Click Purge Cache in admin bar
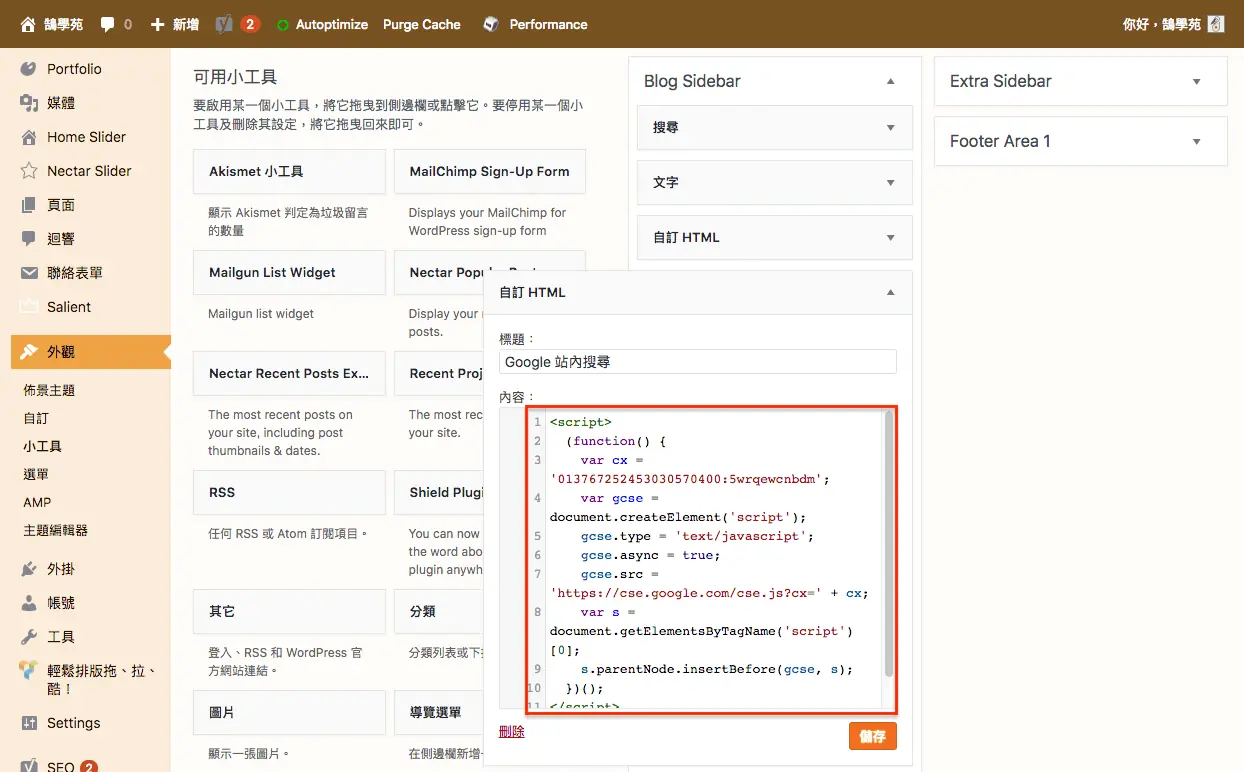This screenshot has width=1244, height=772. coord(422,24)
